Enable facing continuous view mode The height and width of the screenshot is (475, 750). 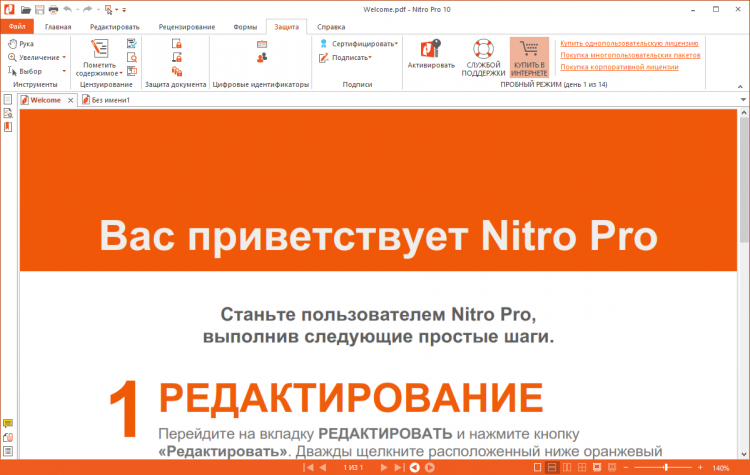coord(582,467)
